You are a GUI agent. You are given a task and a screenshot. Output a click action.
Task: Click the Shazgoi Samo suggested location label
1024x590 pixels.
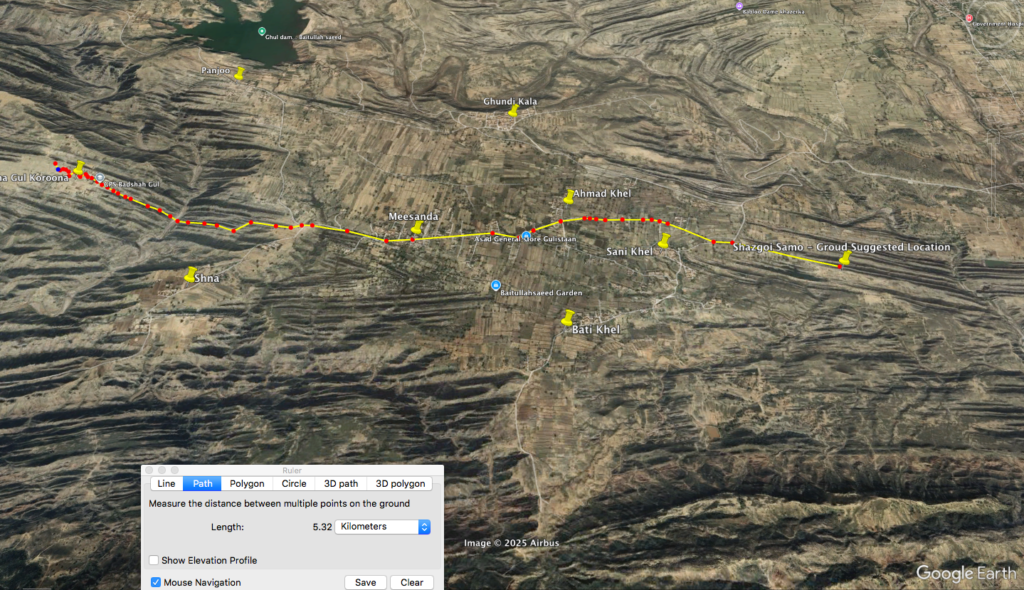842,247
